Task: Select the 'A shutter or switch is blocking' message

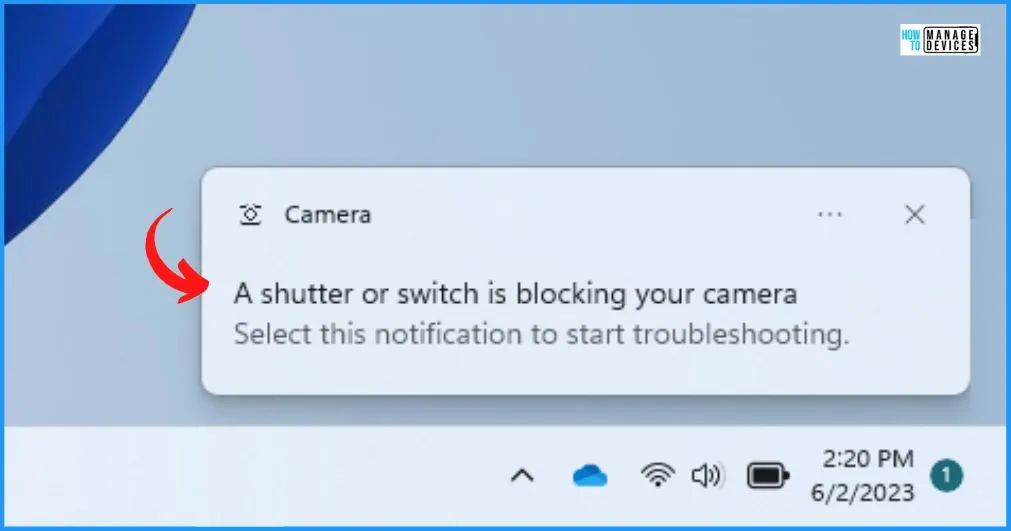Action: 515,294
